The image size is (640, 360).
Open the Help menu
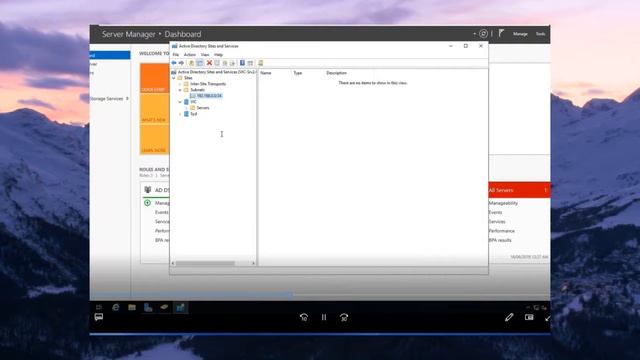pyautogui.click(x=218, y=55)
